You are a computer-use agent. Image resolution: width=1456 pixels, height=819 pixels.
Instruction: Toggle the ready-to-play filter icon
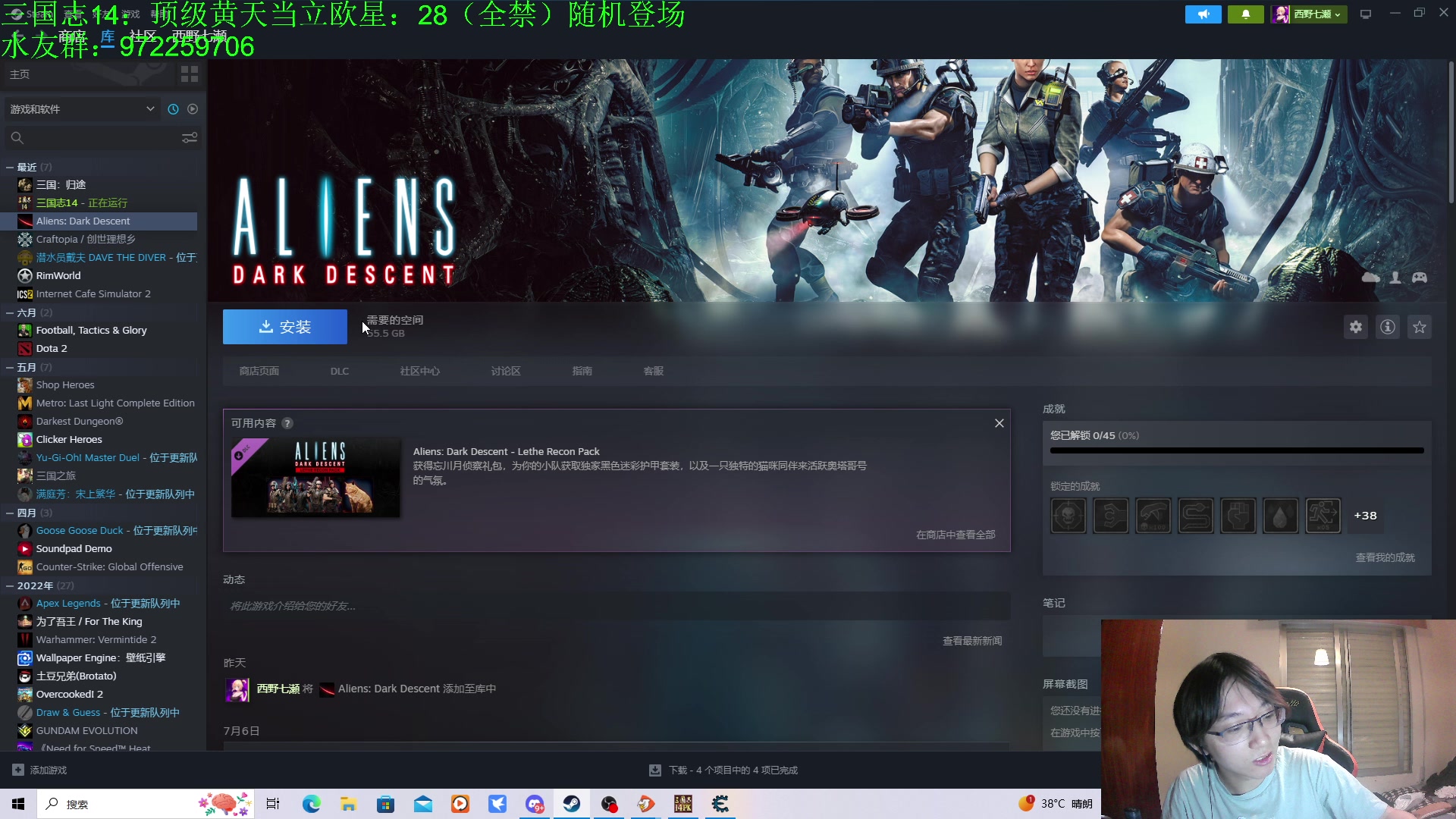tap(193, 109)
